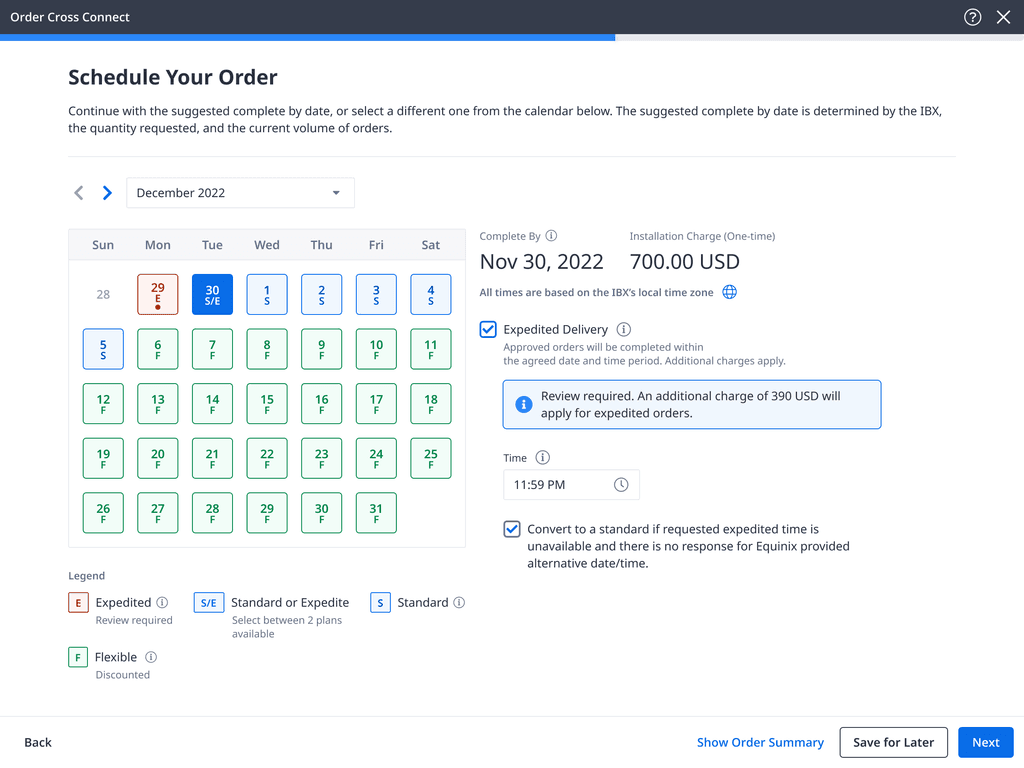Image resolution: width=1024 pixels, height=768 pixels.
Task: Click the info icon next to Standard legend
Action: pyautogui.click(x=459, y=602)
